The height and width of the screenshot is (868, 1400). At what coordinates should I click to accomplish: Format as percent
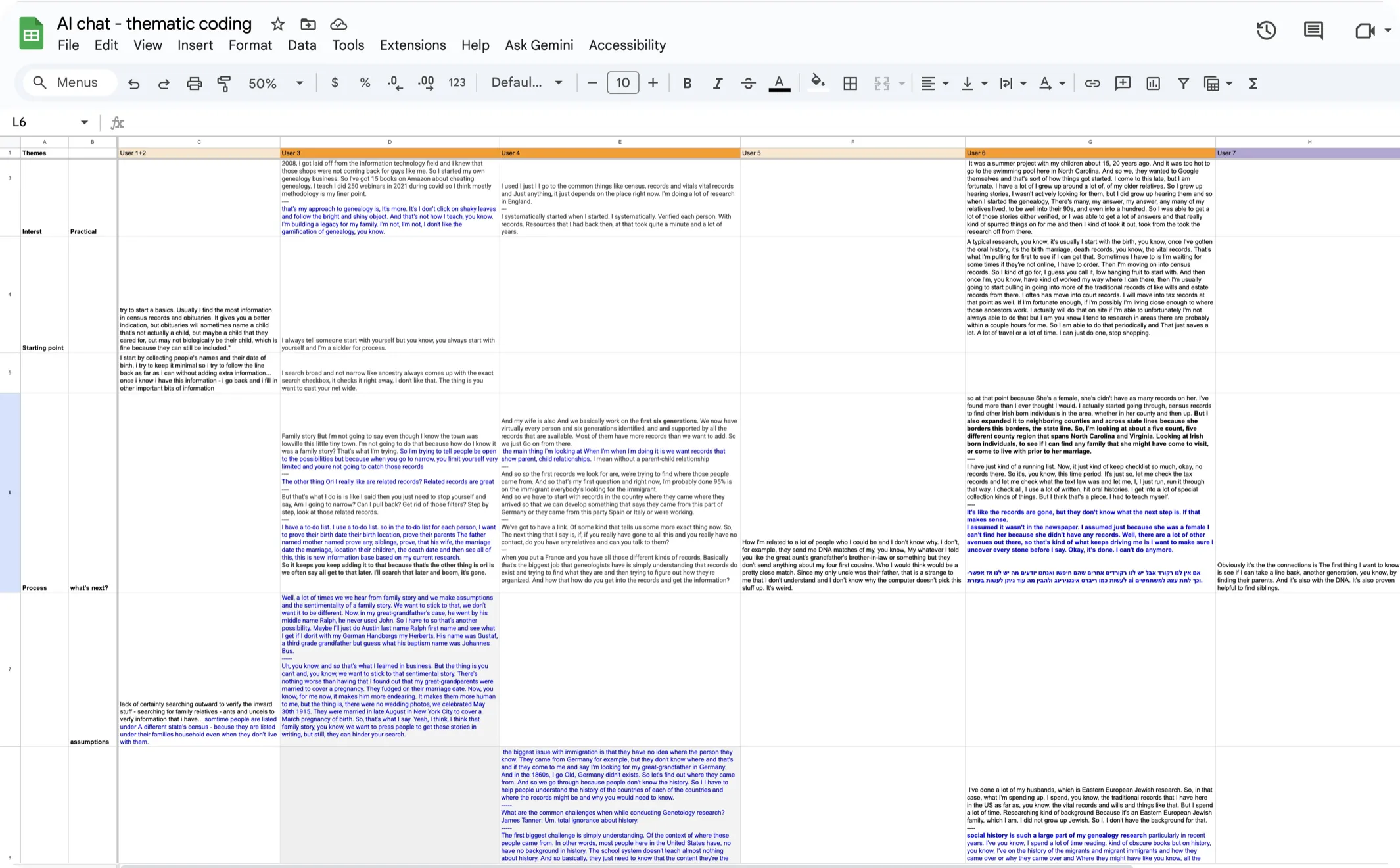point(365,83)
